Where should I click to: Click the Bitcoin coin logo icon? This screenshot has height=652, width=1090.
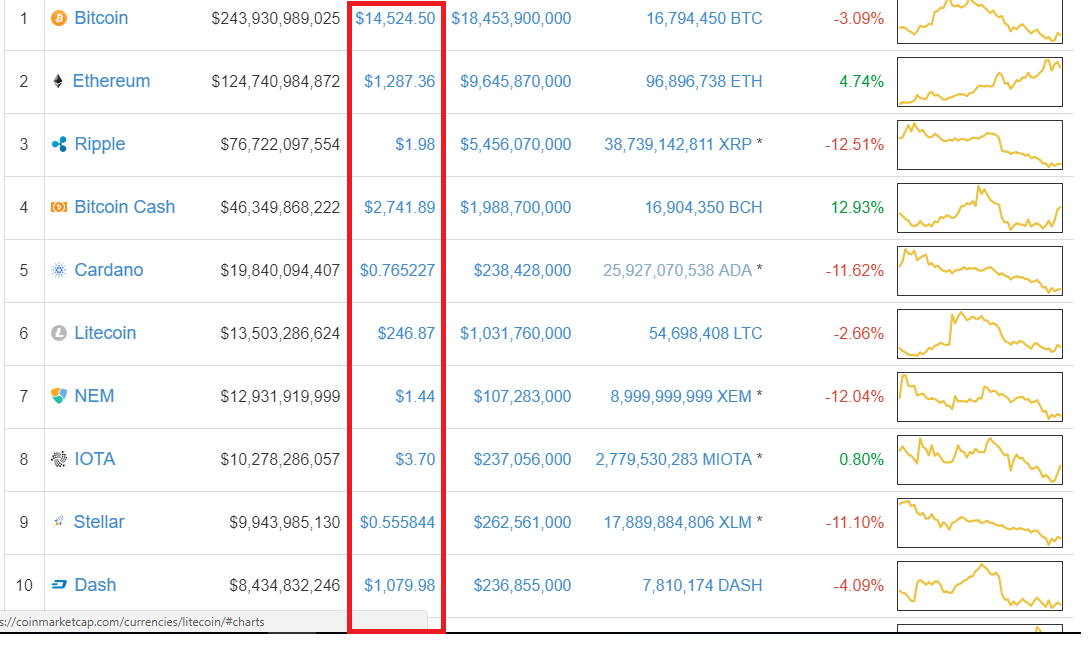click(59, 18)
